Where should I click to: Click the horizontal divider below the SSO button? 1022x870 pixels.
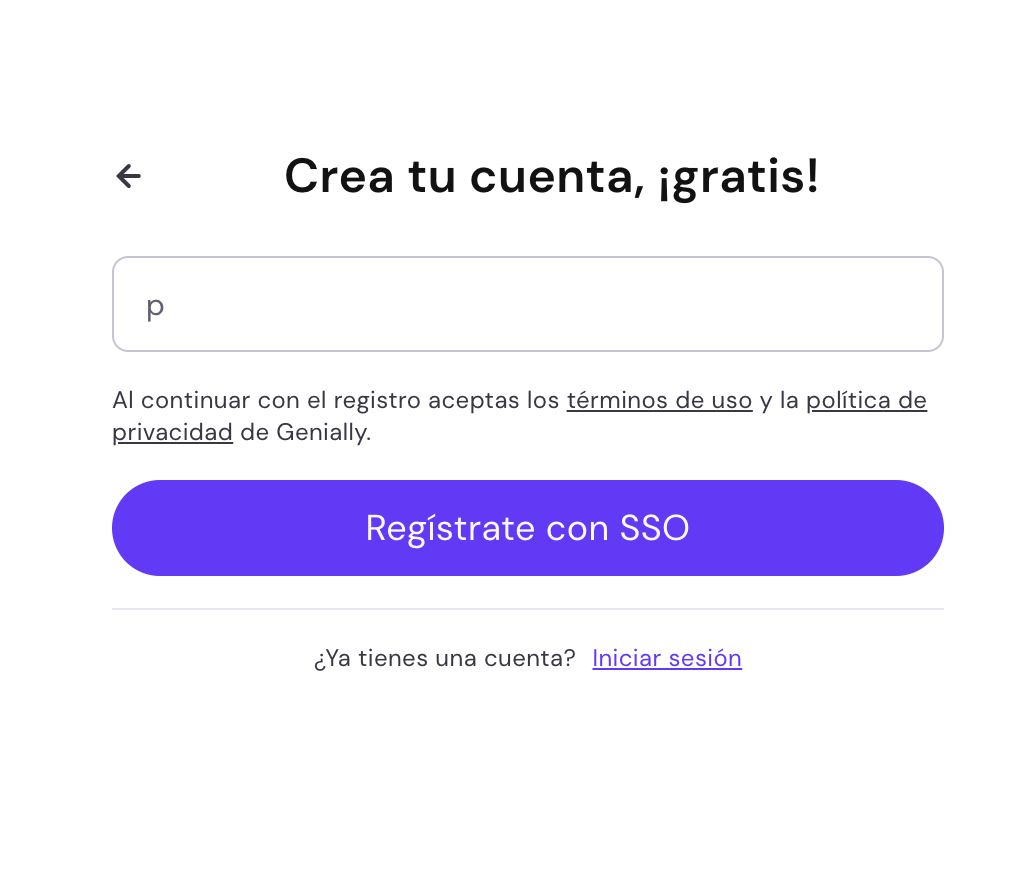click(x=527, y=609)
